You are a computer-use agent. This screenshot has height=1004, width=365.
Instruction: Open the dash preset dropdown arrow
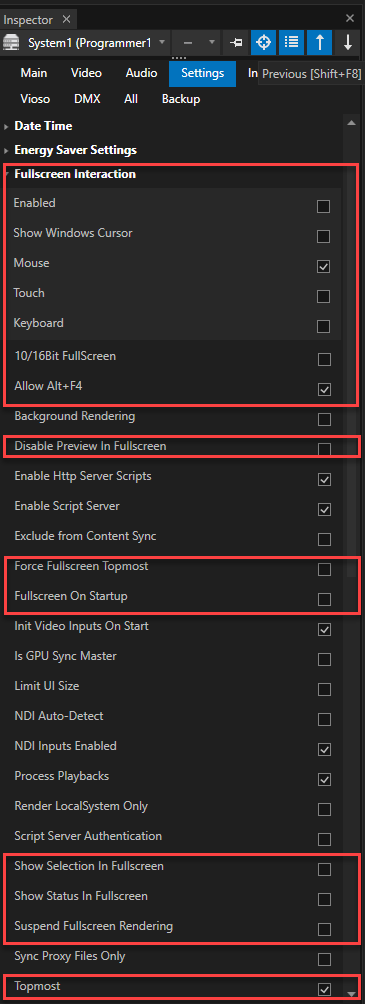click(x=213, y=43)
